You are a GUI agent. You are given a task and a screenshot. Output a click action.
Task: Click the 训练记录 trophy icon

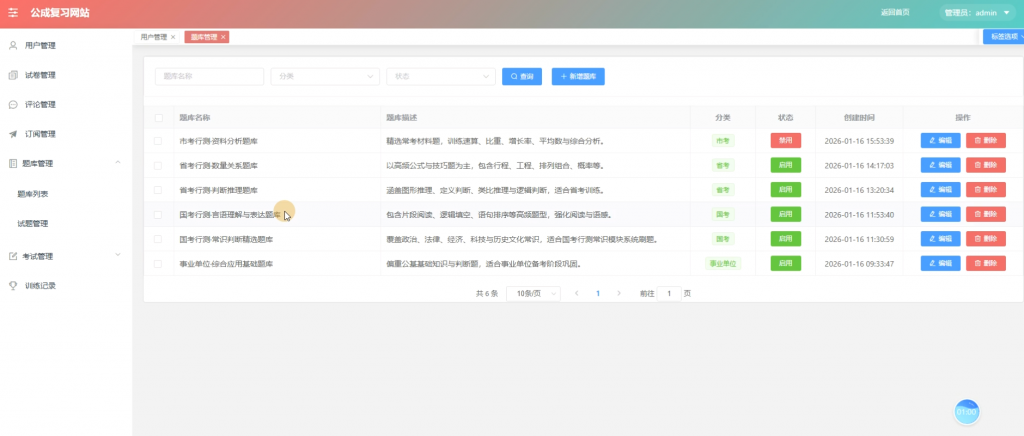[x=12, y=285]
